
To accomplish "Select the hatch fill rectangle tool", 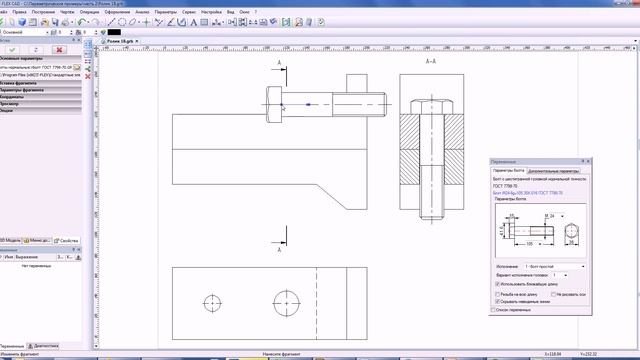I will click(x=204, y=22).
